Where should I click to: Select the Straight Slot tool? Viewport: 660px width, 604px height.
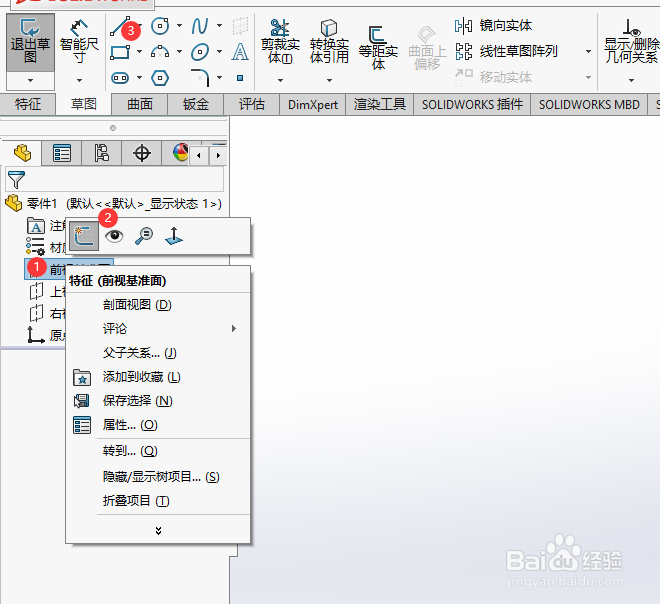tap(120, 78)
